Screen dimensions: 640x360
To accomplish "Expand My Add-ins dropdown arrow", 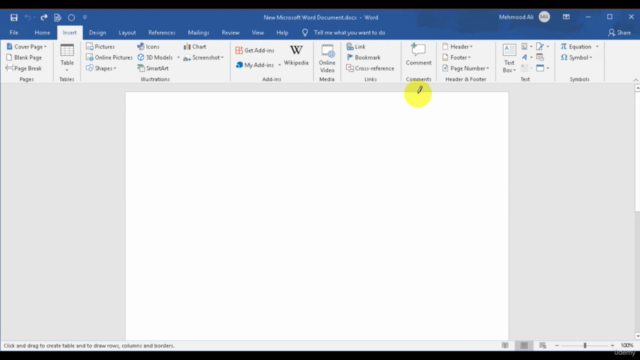I will [280, 65].
